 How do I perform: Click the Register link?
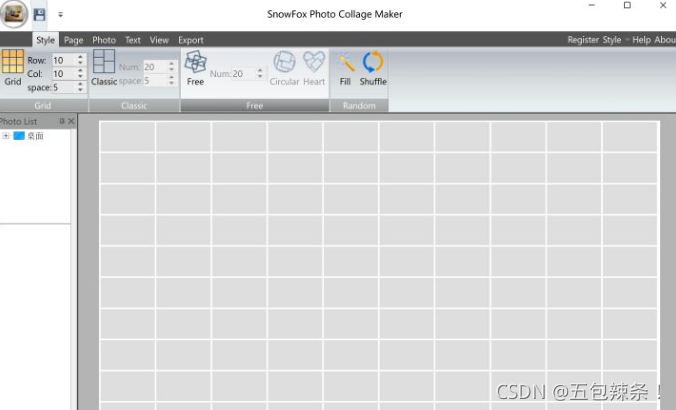coord(583,40)
